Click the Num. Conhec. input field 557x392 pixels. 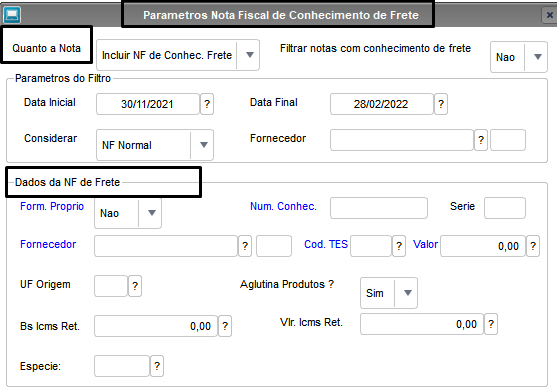[x=379, y=208]
